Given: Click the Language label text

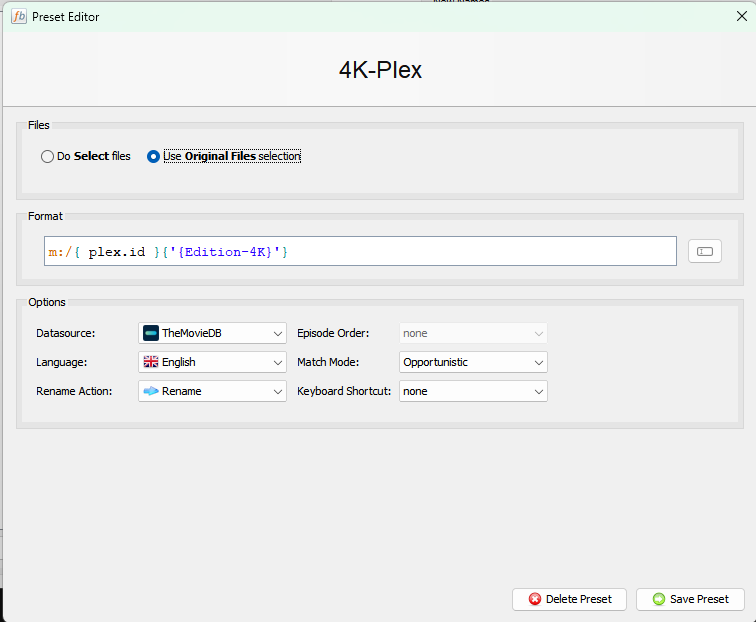Looking at the screenshot, I should (62, 362).
